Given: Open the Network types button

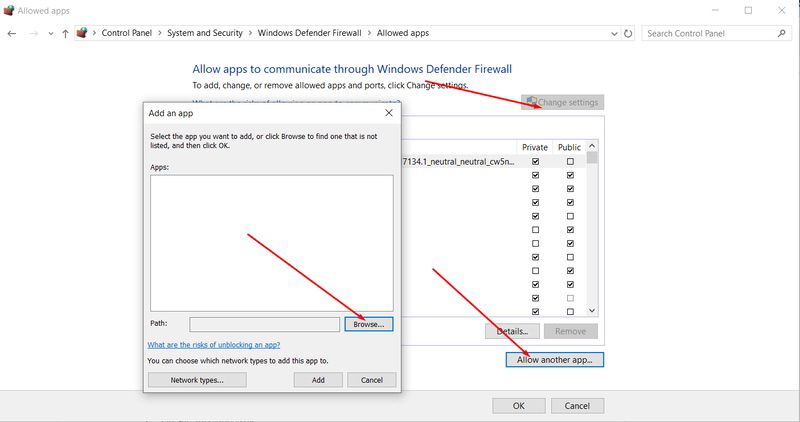Looking at the screenshot, I should point(197,380).
